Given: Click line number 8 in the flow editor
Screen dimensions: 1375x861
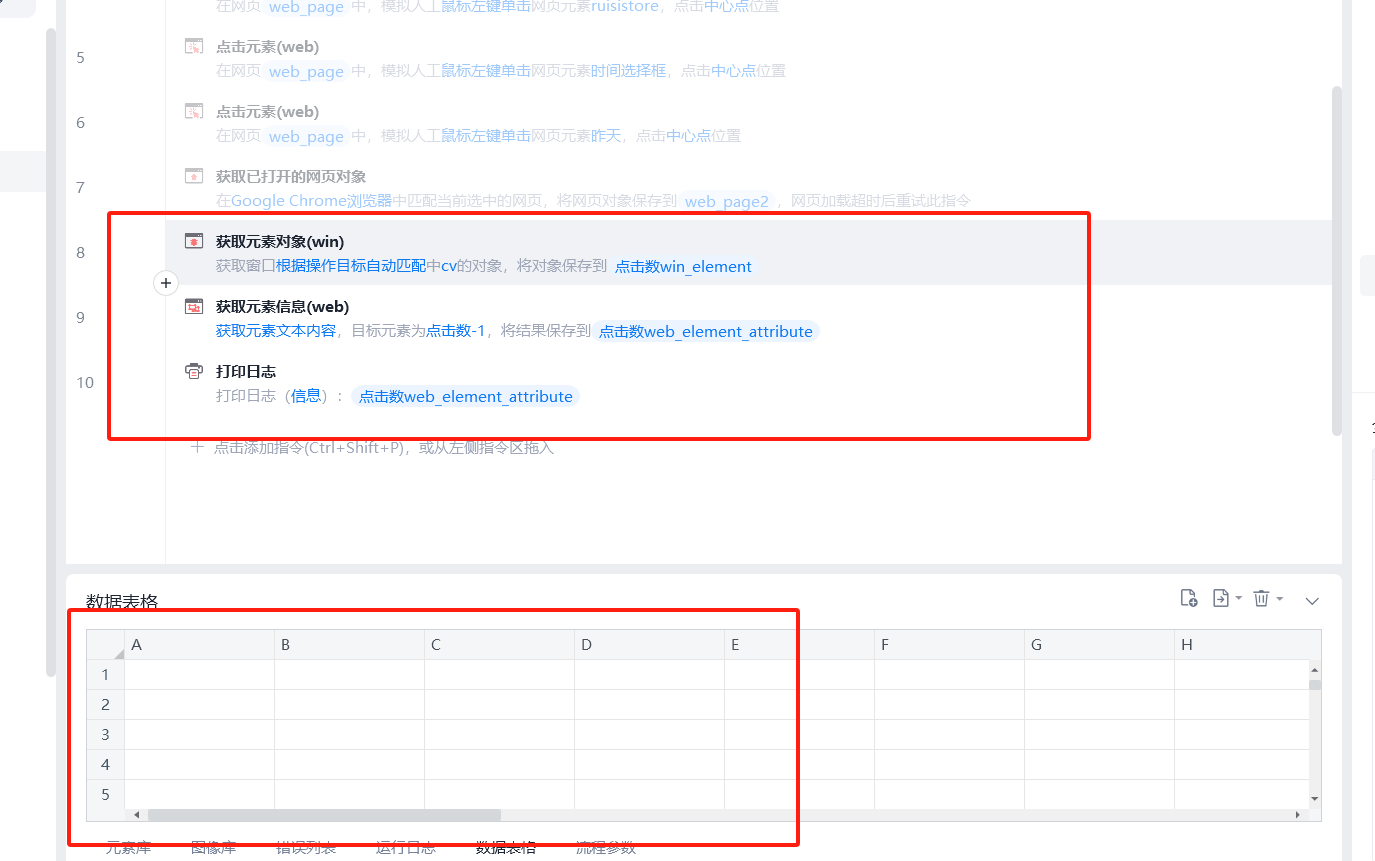Looking at the screenshot, I should pyautogui.click(x=81, y=253).
